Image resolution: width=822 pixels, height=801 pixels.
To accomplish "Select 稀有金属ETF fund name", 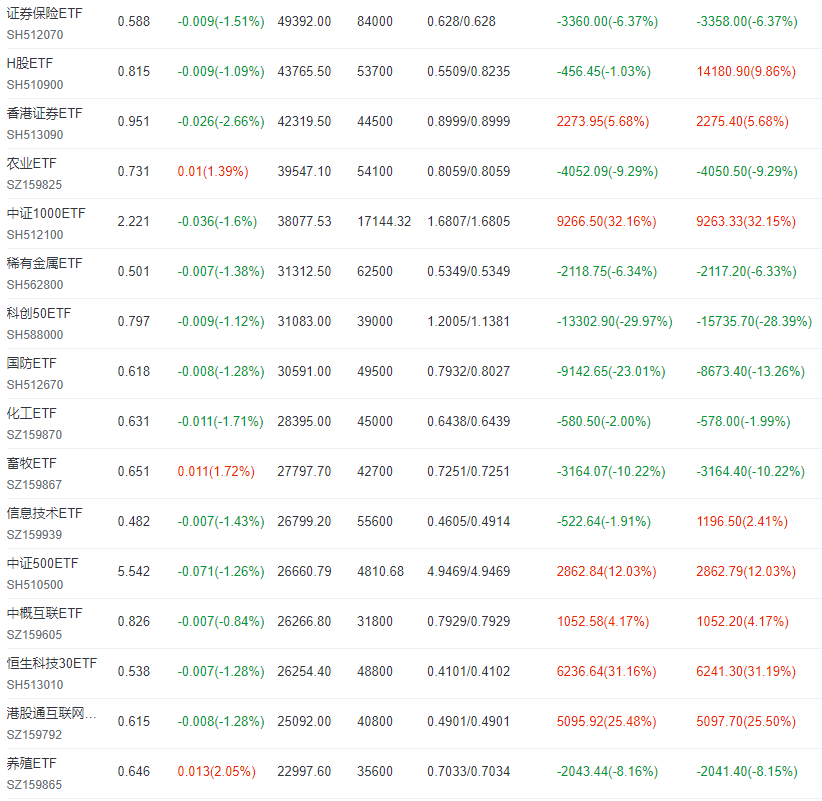I will (x=45, y=263).
